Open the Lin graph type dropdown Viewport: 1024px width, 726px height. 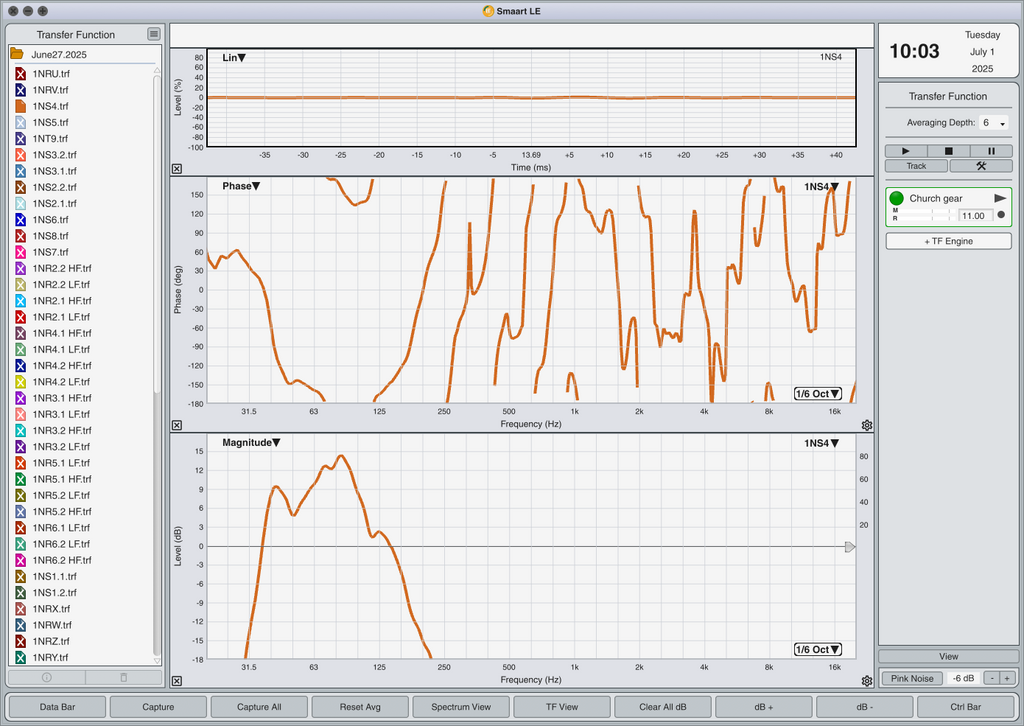pos(234,57)
